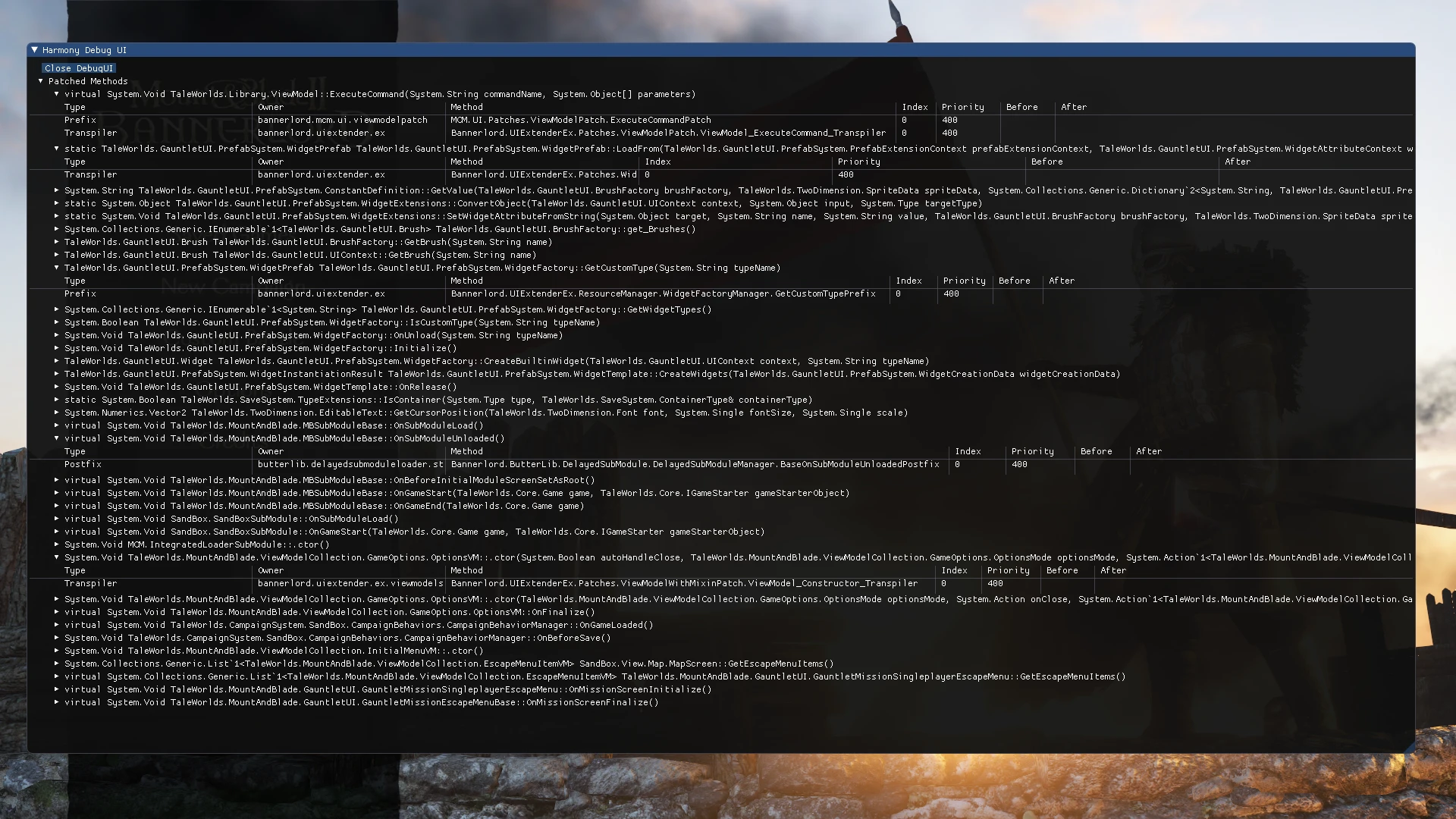This screenshot has width=1456, height=819.
Task: Expand the UIContext::GetBrush method entry
Action: click(x=57, y=255)
